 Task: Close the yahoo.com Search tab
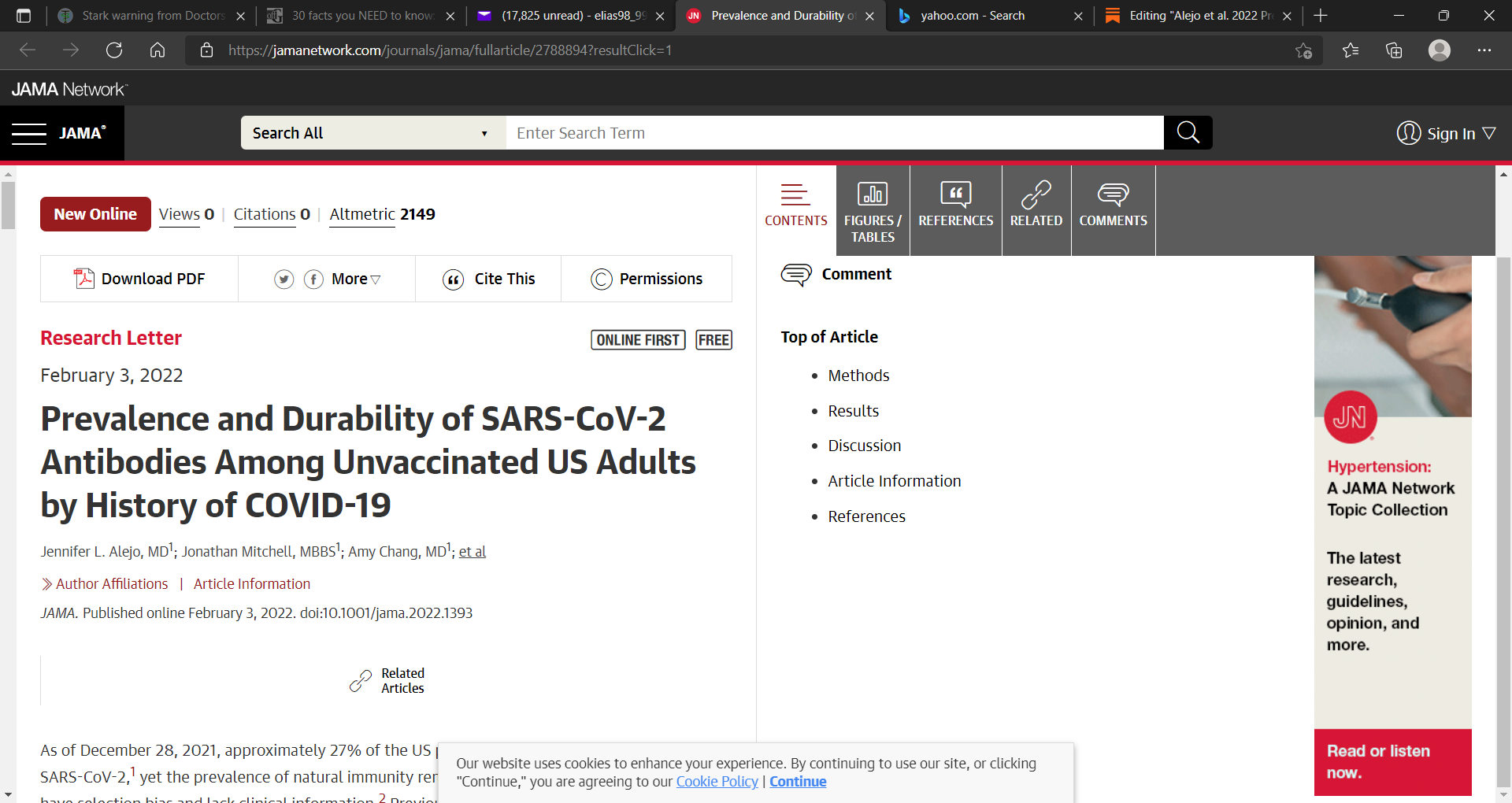tap(1078, 16)
